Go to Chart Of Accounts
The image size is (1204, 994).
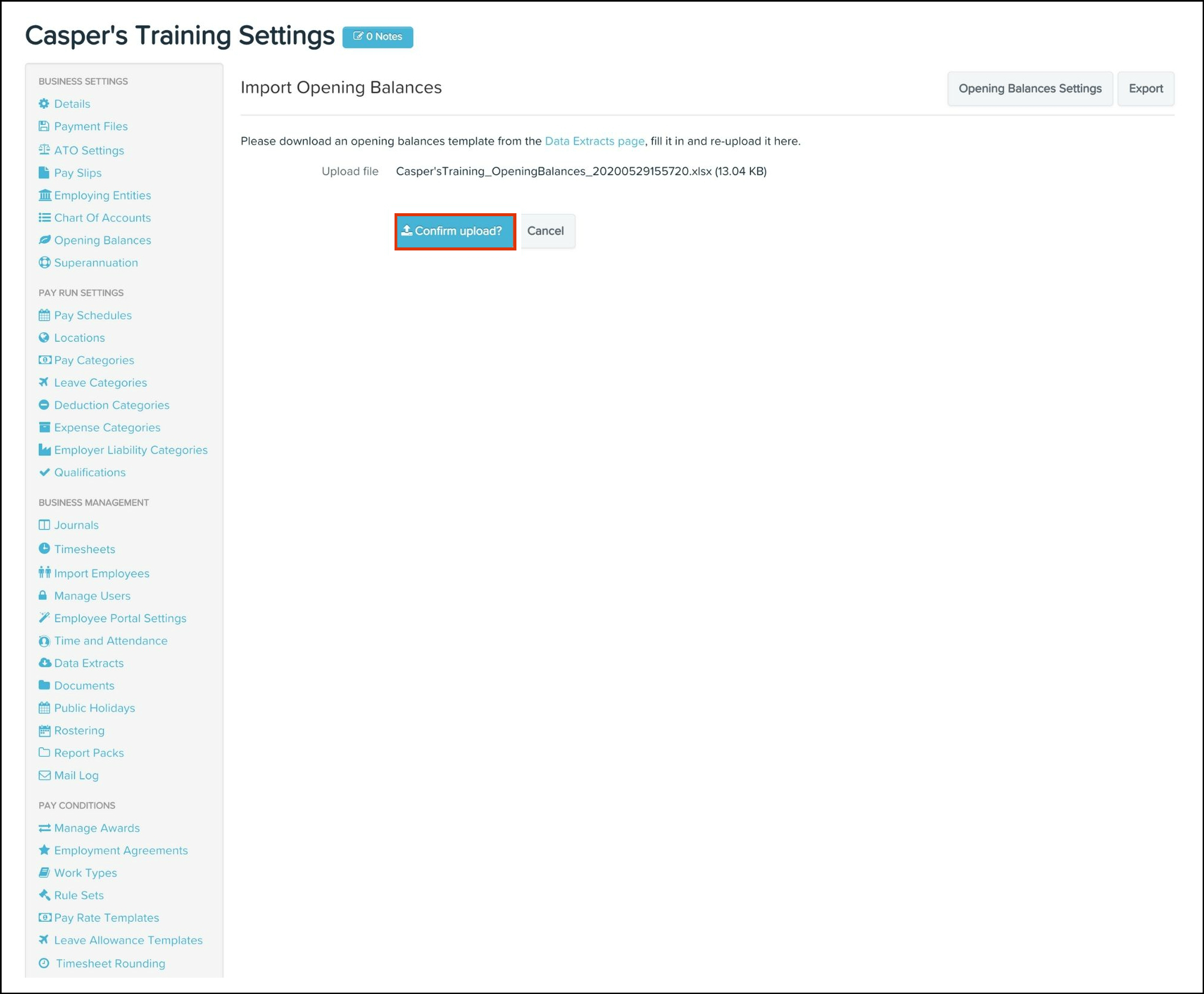coord(102,217)
